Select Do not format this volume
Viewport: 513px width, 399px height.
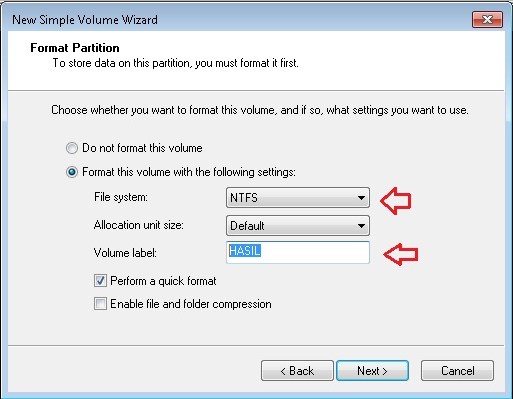click(72, 148)
